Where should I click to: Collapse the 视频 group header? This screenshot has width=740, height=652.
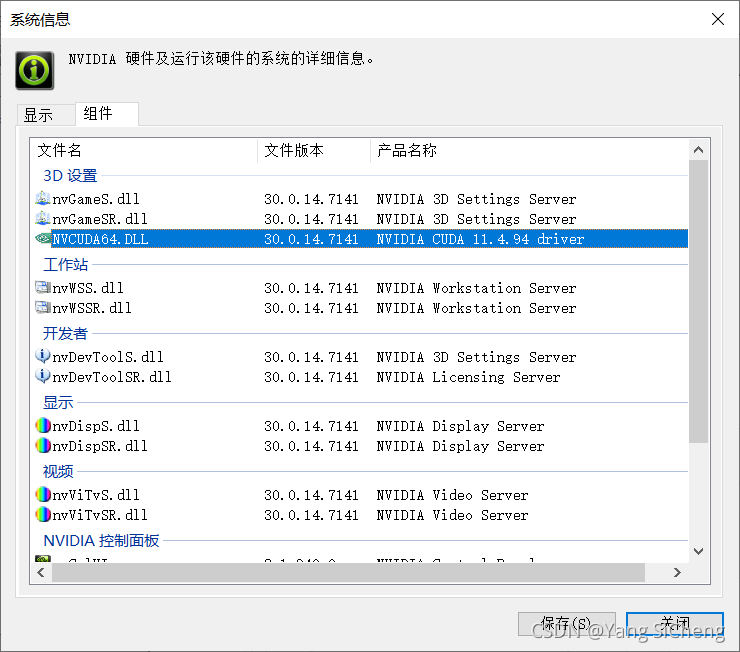point(58,471)
